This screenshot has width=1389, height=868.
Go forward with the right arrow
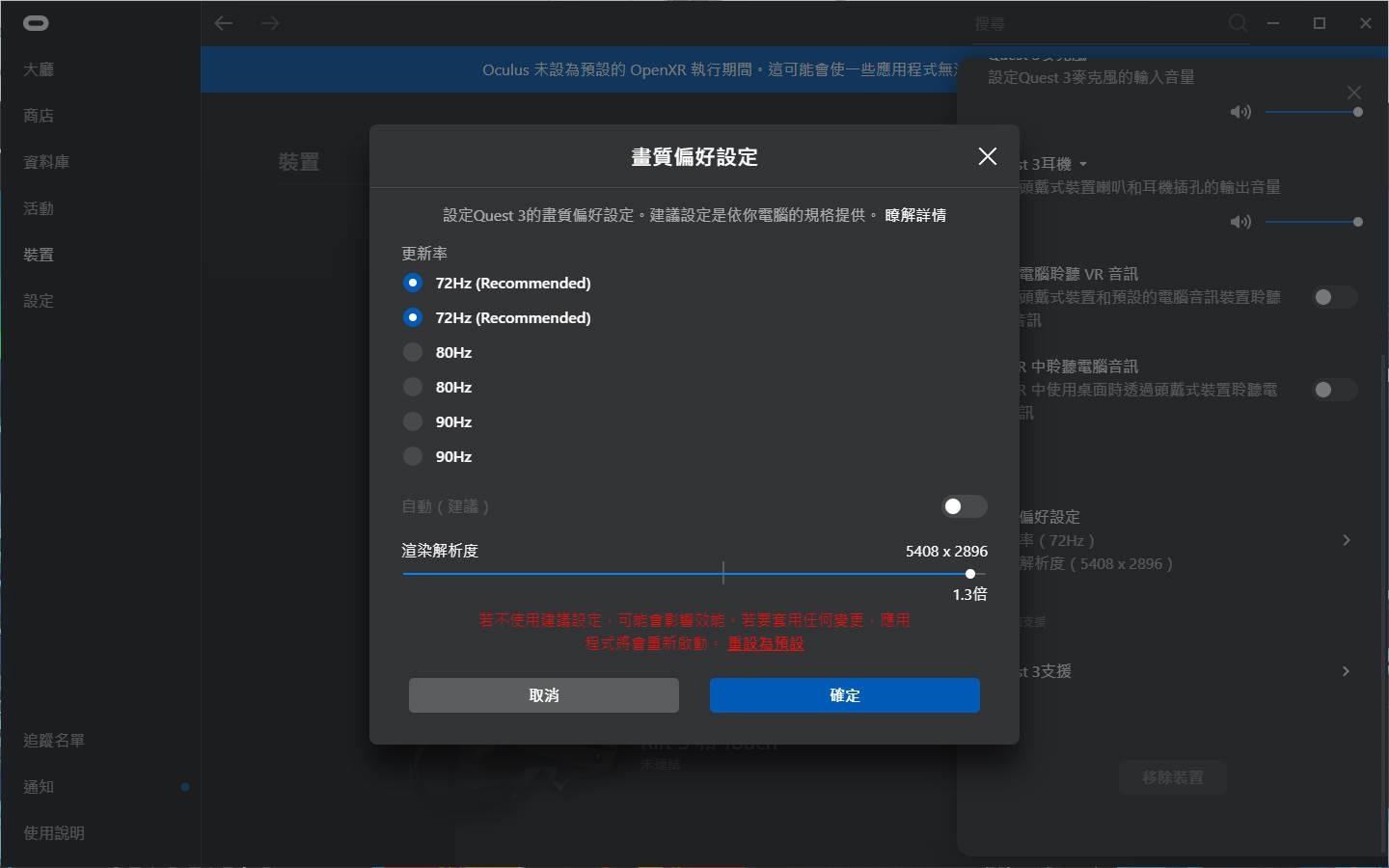click(x=270, y=23)
